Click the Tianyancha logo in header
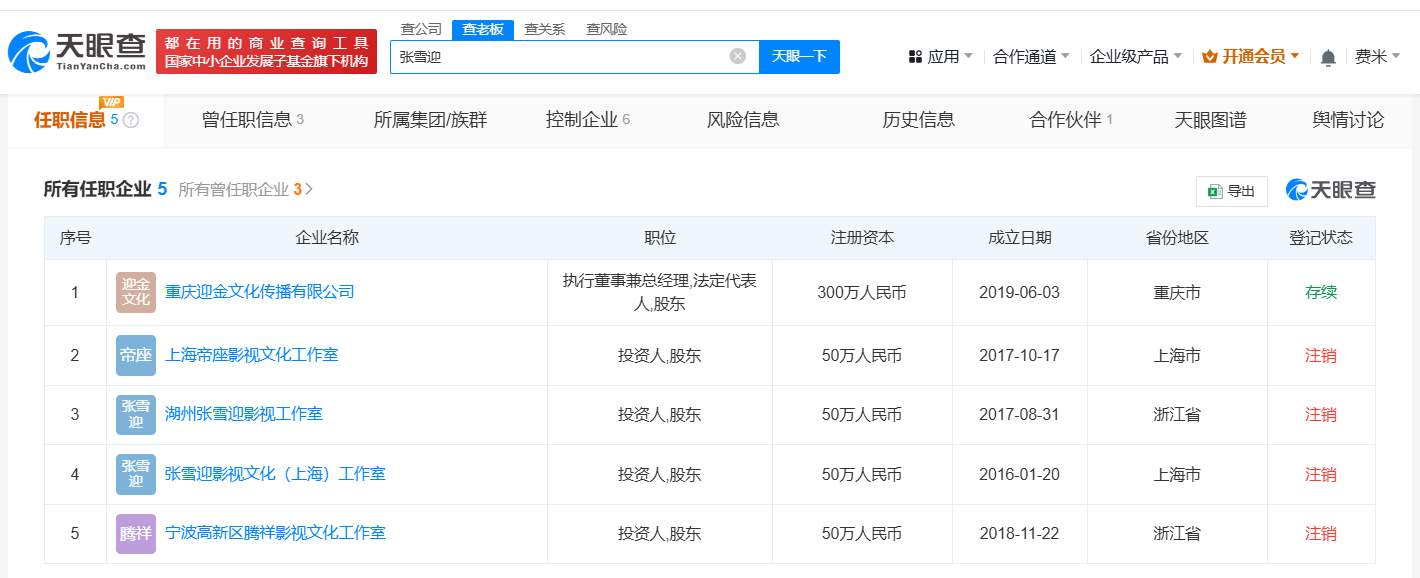Image resolution: width=1420 pixels, height=578 pixels. tap(78, 52)
